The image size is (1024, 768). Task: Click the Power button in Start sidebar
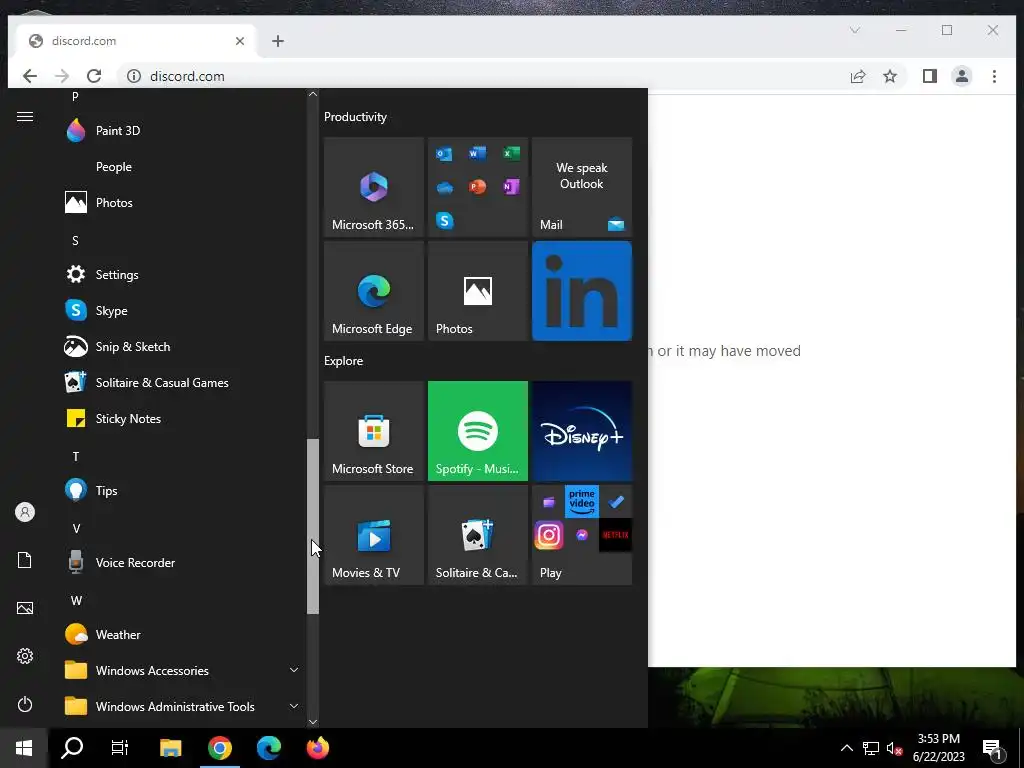pos(25,704)
